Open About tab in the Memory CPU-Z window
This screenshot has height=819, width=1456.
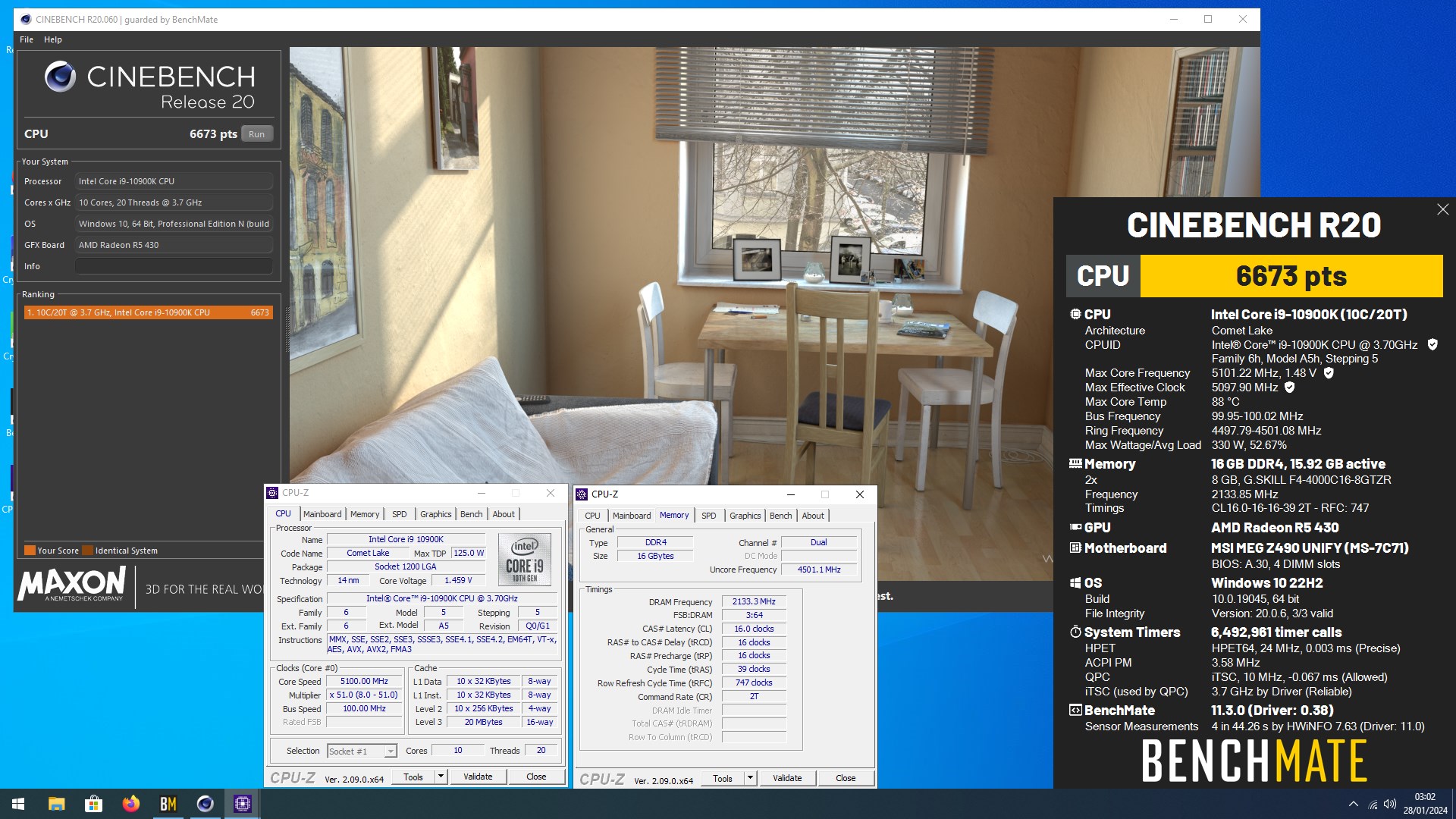click(x=813, y=516)
